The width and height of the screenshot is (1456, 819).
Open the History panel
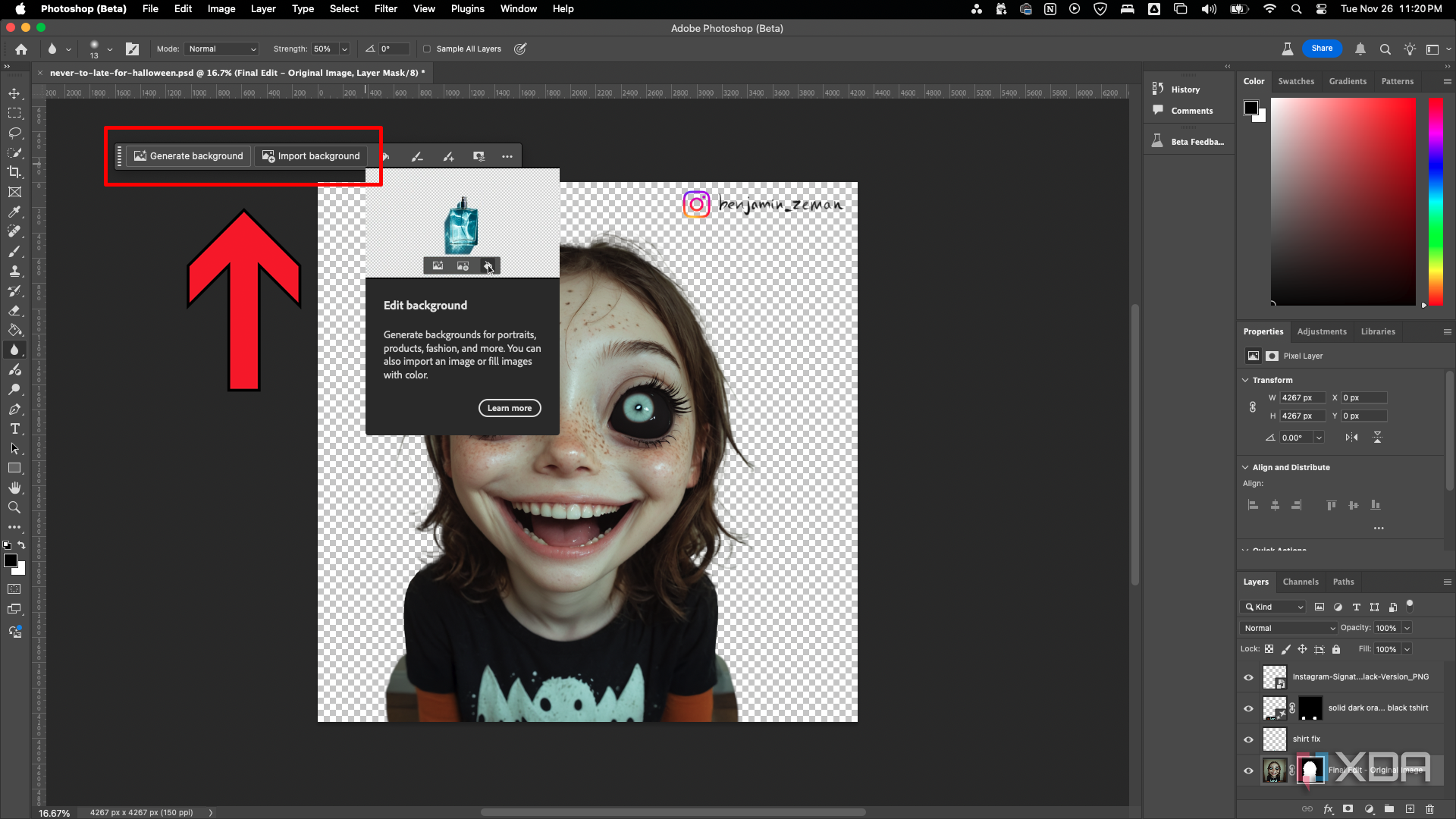(1186, 89)
